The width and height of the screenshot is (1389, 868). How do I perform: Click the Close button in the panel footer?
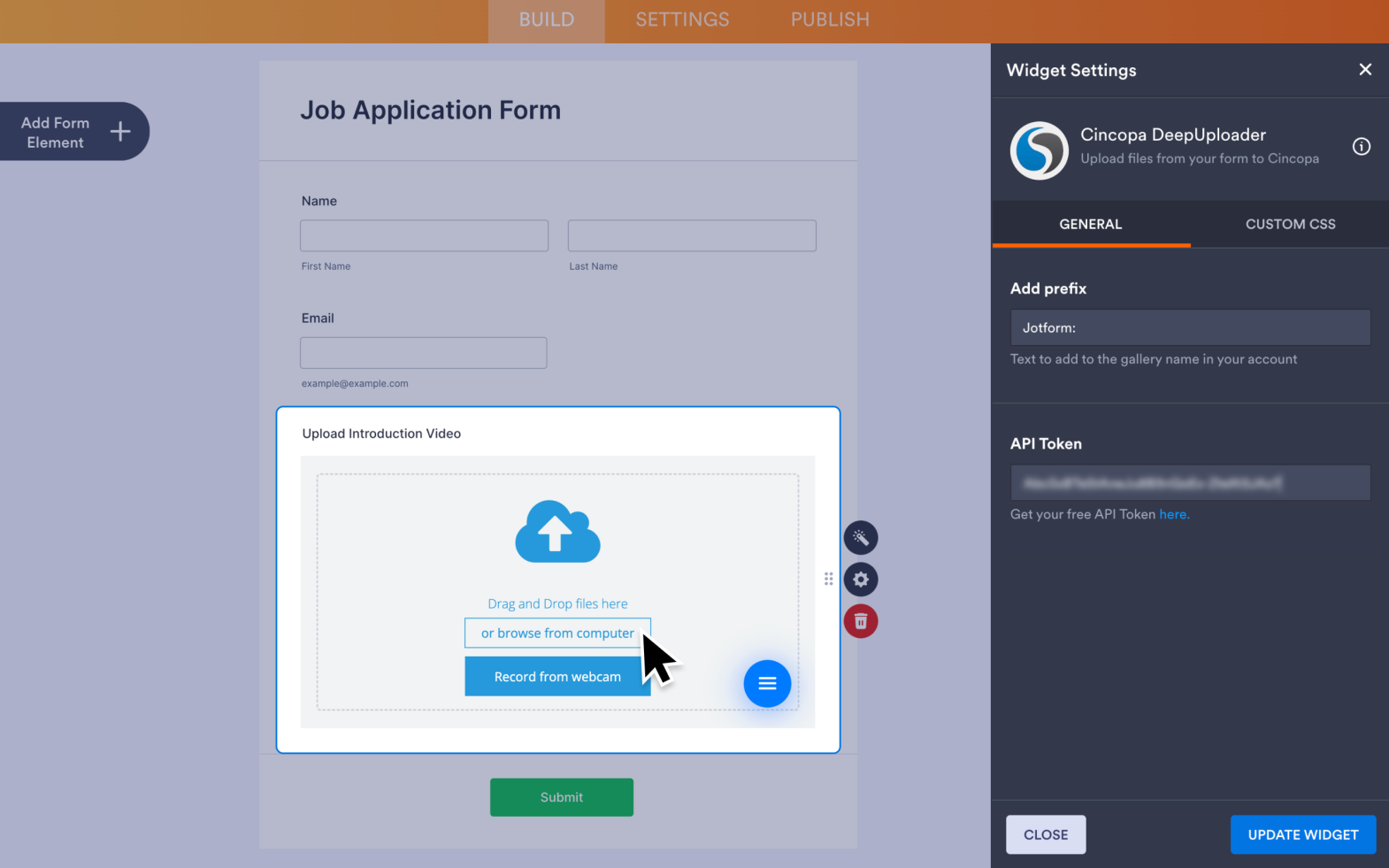[x=1045, y=834]
